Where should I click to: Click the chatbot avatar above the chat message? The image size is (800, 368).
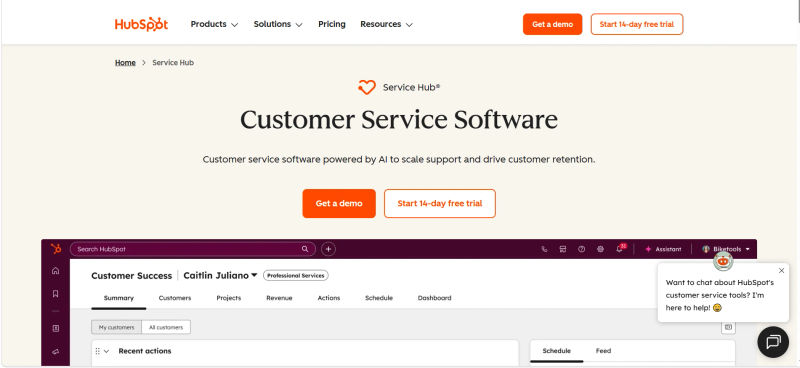click(723, 261)
